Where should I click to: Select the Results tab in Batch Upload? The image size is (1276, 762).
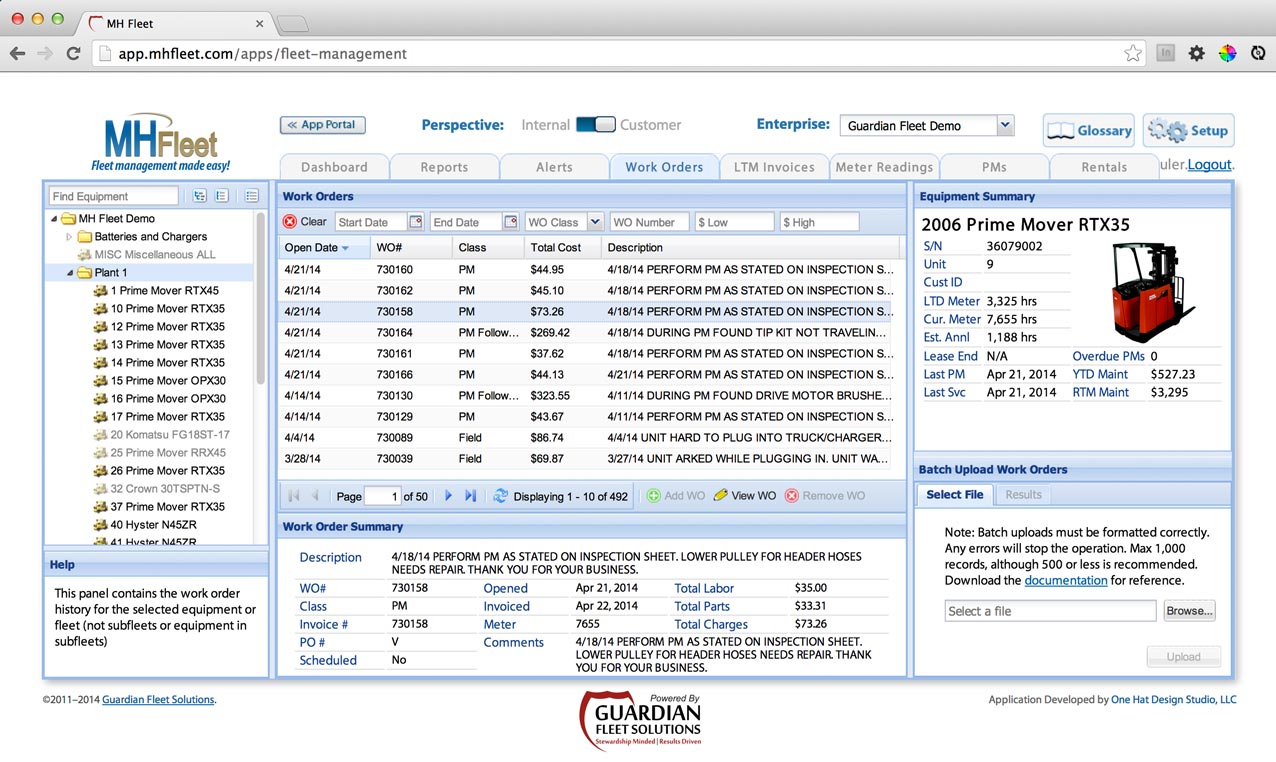1023,495
